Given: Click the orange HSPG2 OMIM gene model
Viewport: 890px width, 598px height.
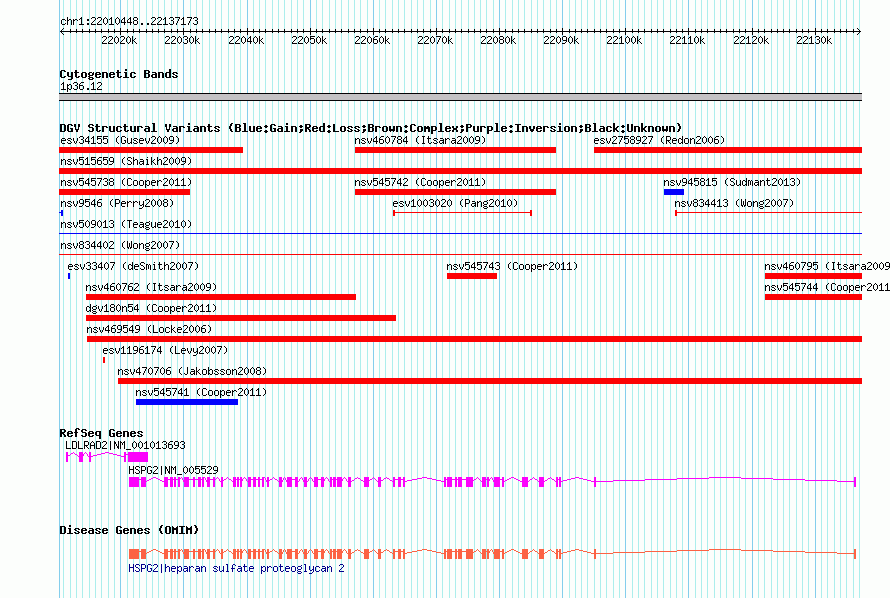Looking at the screenshot, I should pos(492,554).
